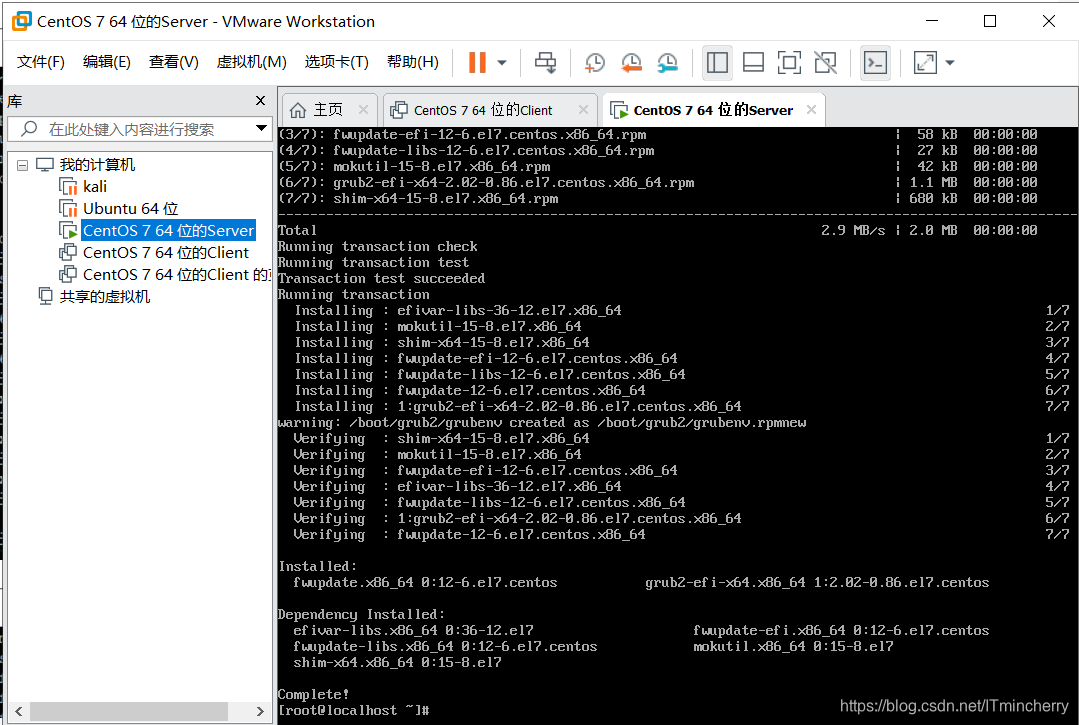This screenshot has height=725, width=1079.
Task: Open the 查看(V) menu
Action: click(173, 62)
